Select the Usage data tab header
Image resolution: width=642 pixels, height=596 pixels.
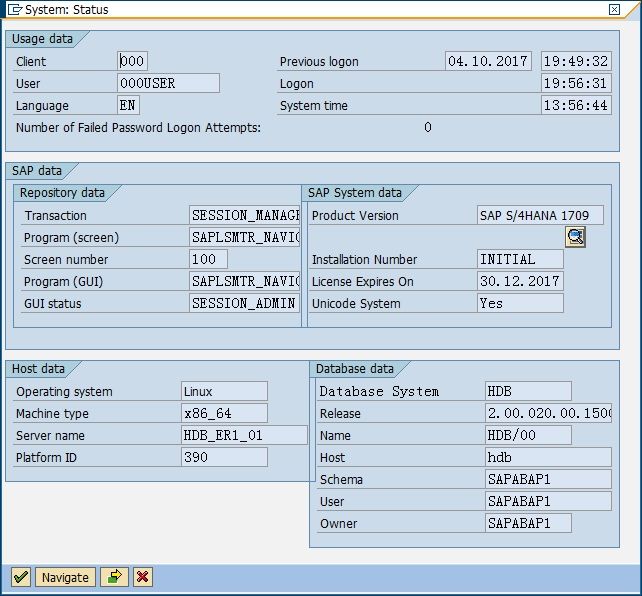tap(42, 39)
